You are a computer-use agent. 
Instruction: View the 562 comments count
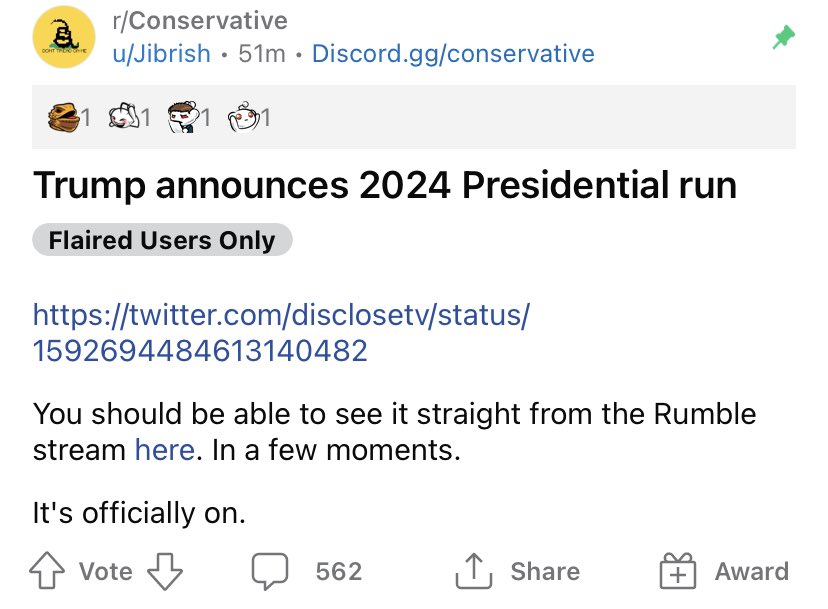click(339, 571)
